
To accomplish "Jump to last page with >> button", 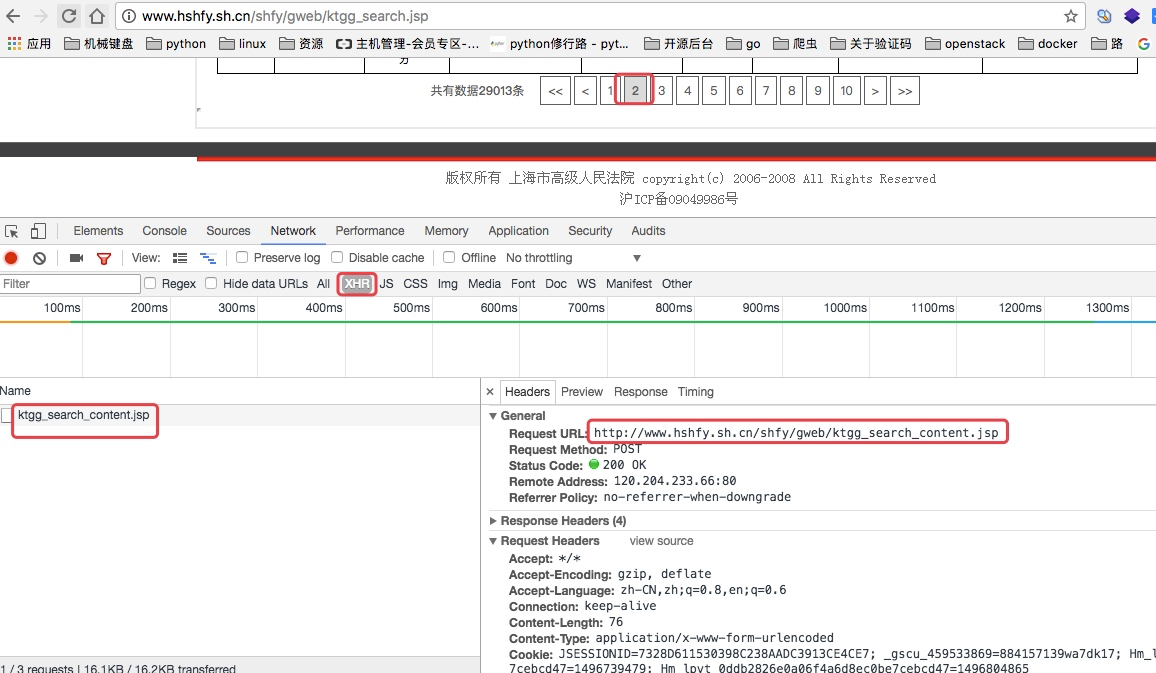I will pyautogui.click(x=905, y=91).
